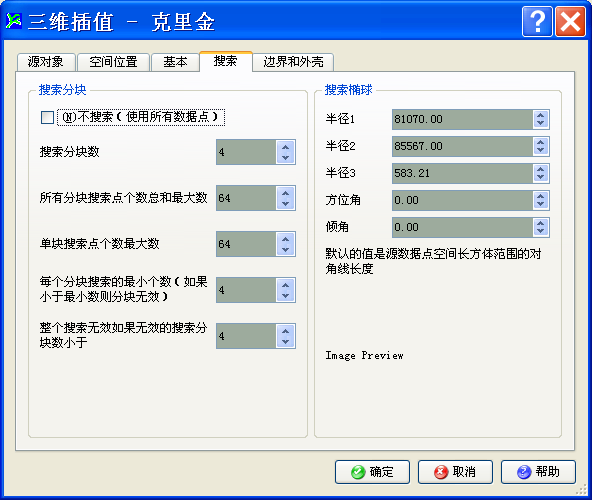
Task: Open the 空间位置 tab
Action: [x=113, y=62]
